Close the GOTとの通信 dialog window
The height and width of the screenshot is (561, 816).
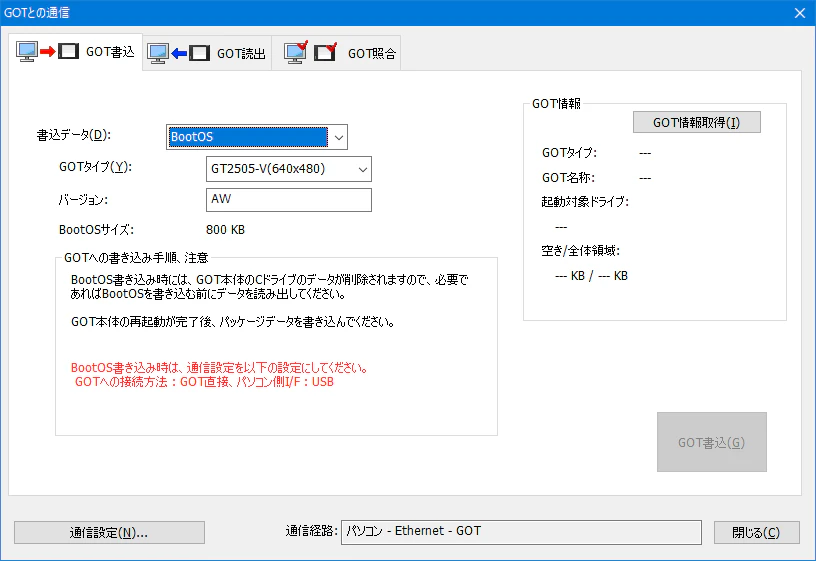(x=800, y=13)
